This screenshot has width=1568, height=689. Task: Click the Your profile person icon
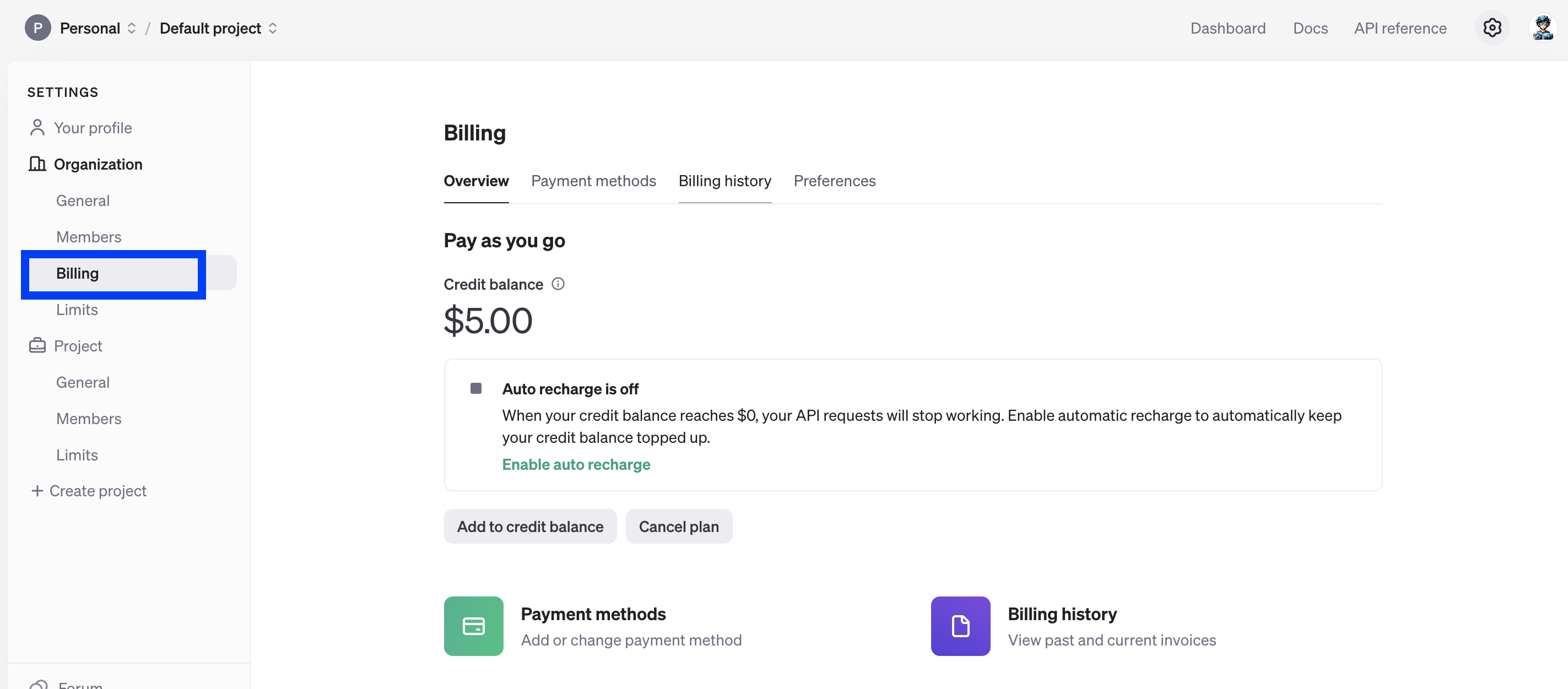(37, 128)
